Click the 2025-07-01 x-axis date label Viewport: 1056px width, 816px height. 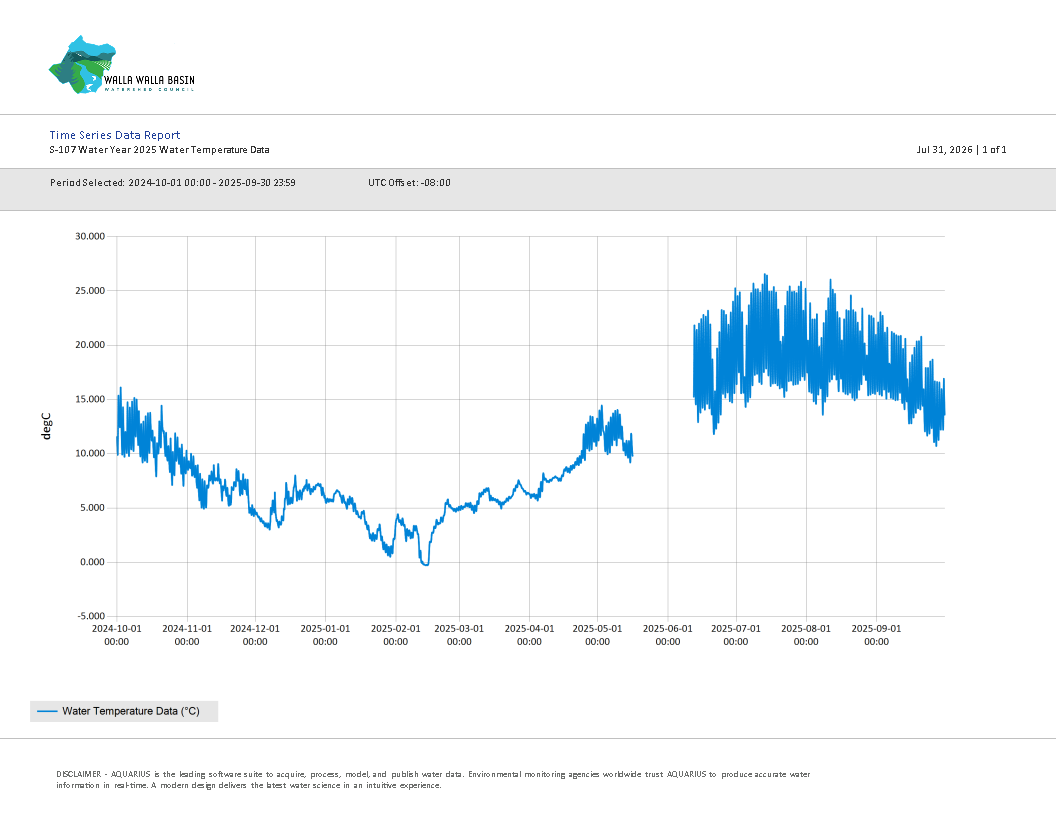point(735,635)
